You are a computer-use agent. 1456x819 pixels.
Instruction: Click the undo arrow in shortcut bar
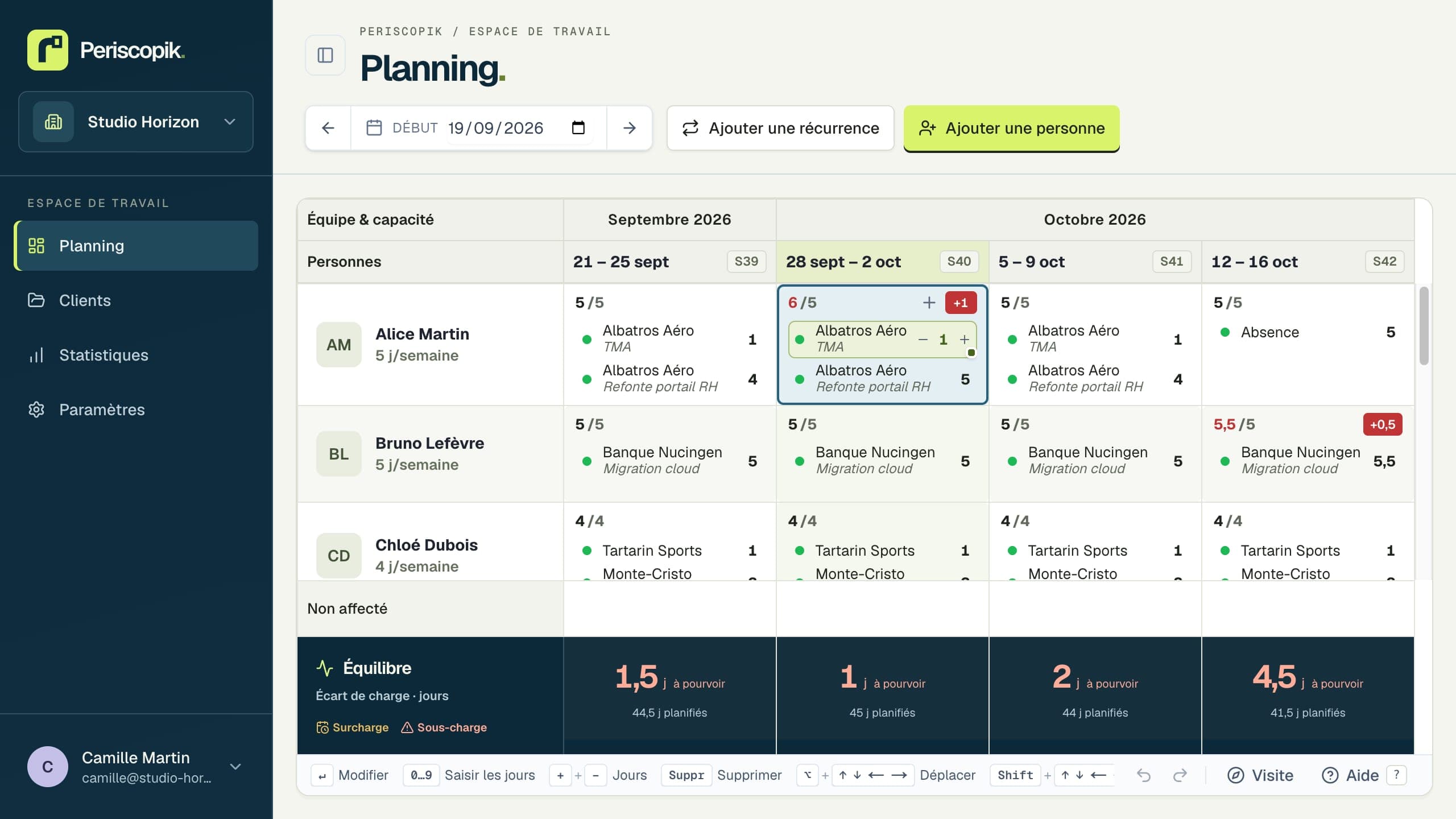[1144, 775]
